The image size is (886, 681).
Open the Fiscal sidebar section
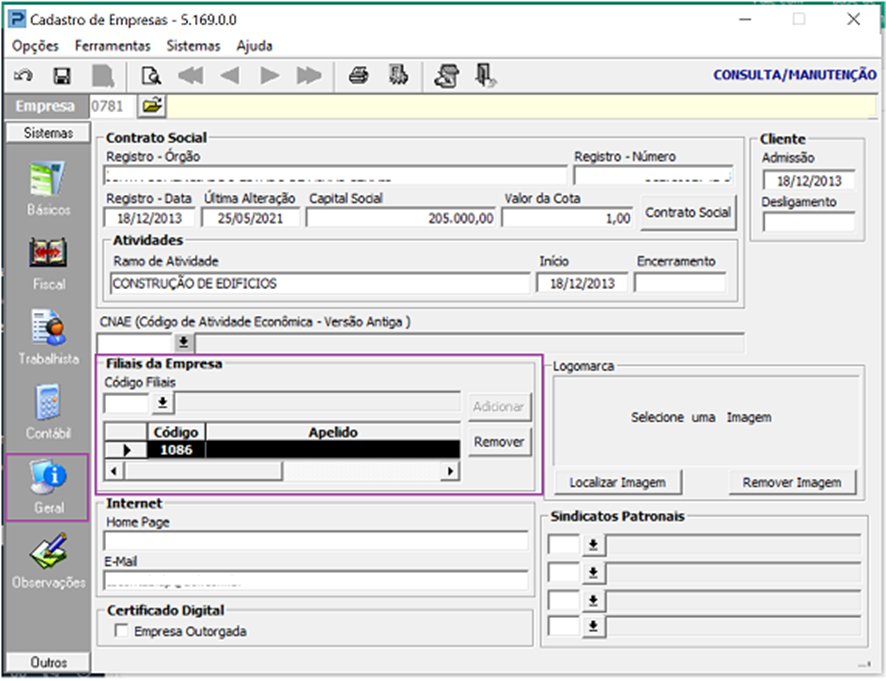point(48,263)
